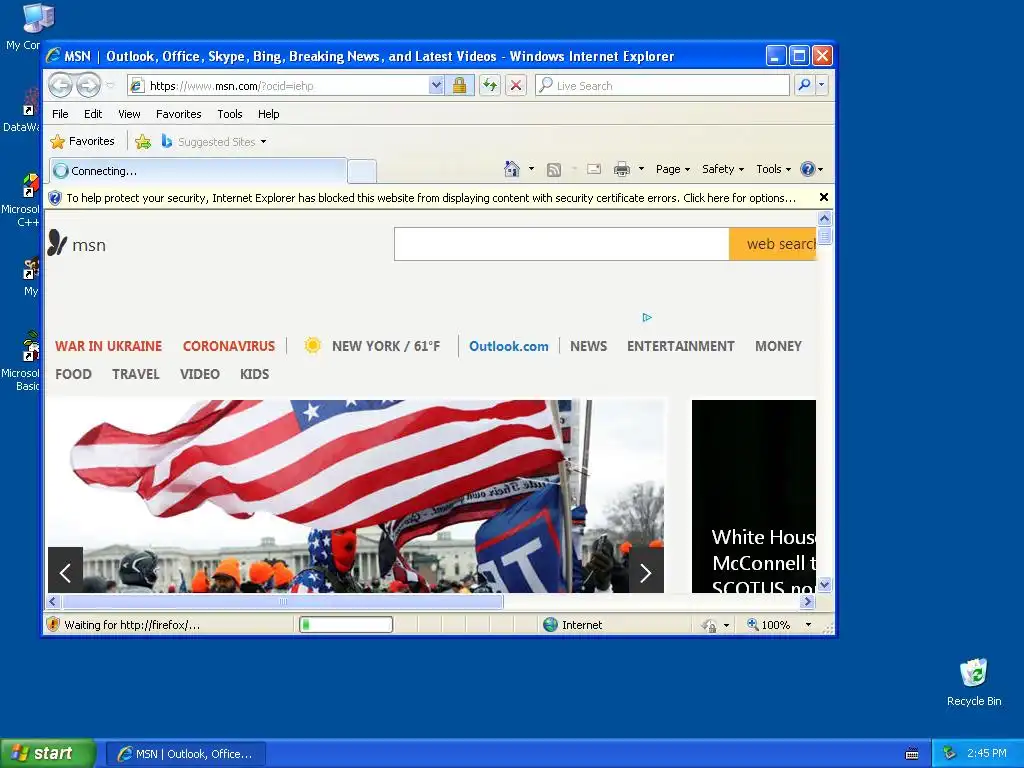The height and width of the screenshot is (768, 1024).
Task: Click the status bar loading progress bar
Action: tap(346, 625)
